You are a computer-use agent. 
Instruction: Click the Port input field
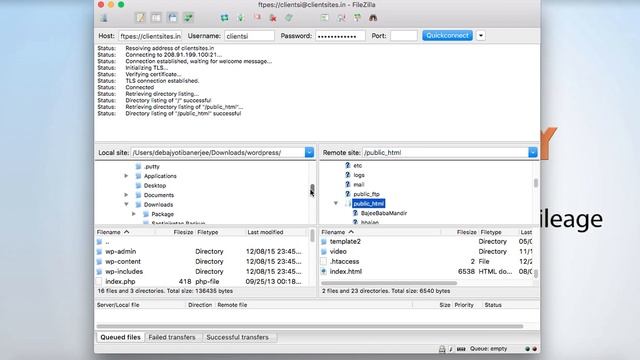tap(404, 36)
